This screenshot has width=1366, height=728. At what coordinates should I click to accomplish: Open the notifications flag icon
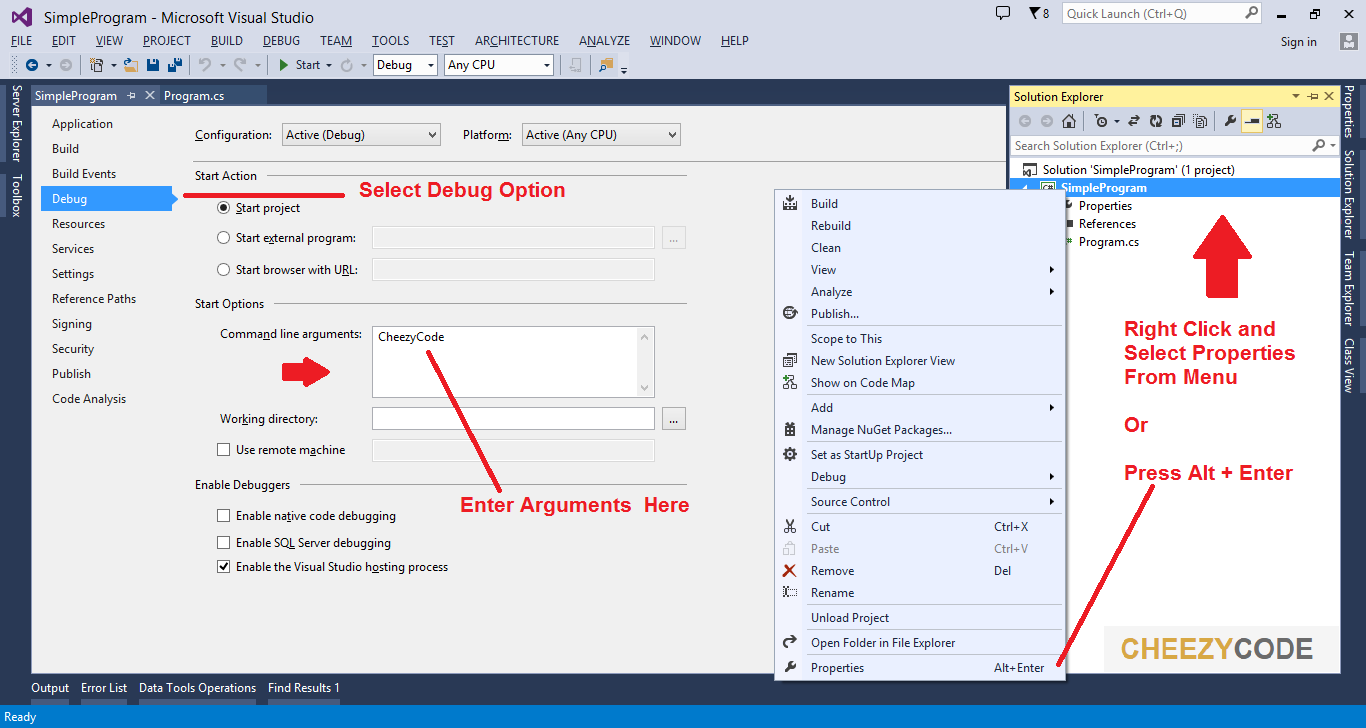tap(1034, 14)
